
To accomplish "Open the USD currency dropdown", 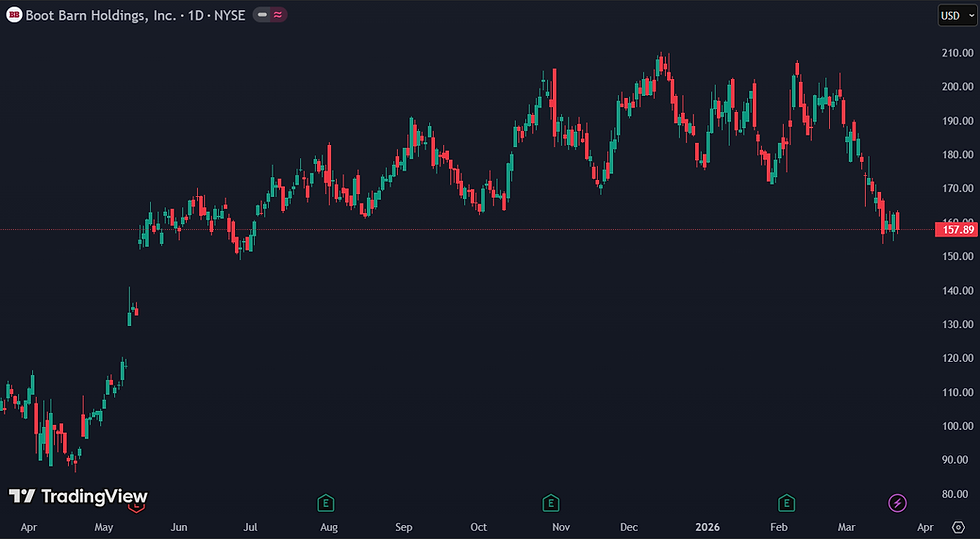I will [956, 16].
